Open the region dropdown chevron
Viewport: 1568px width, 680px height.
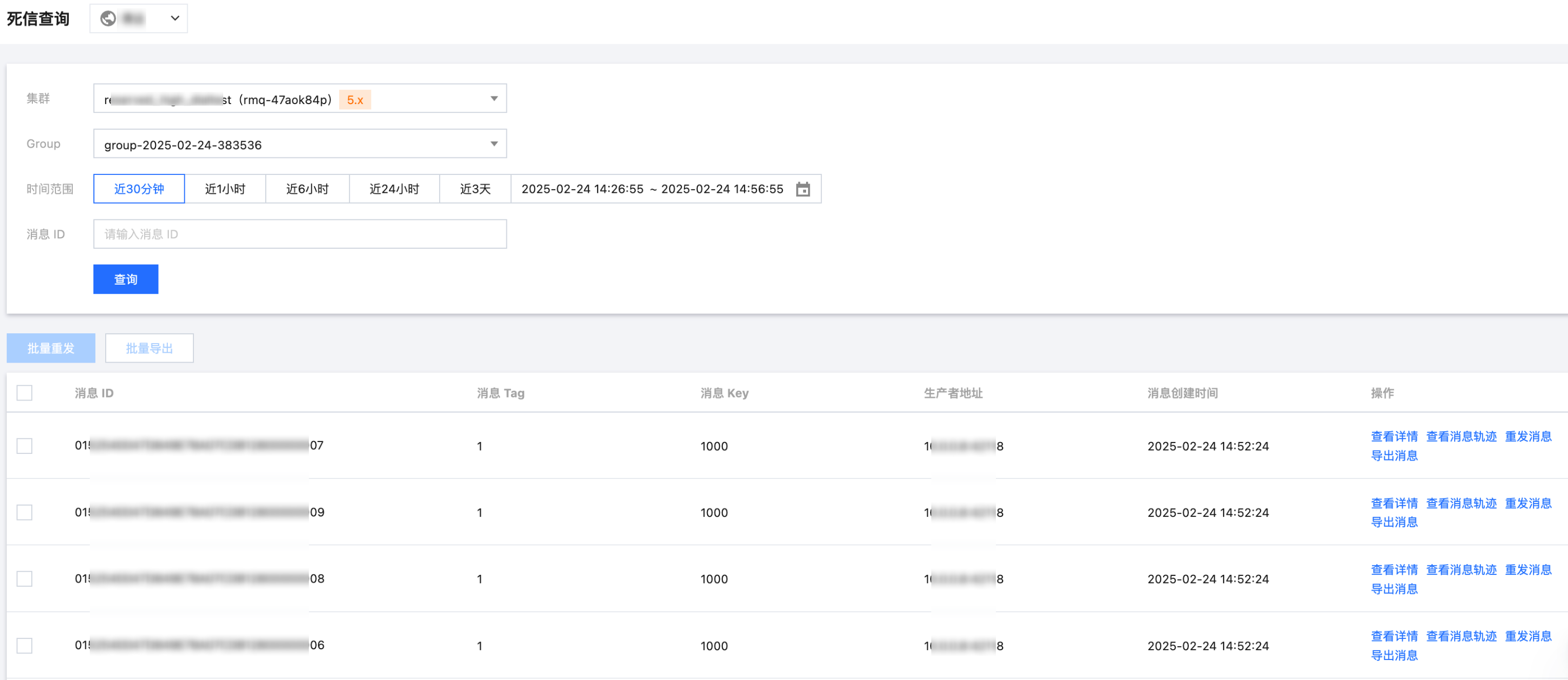[x=174, y=18]
